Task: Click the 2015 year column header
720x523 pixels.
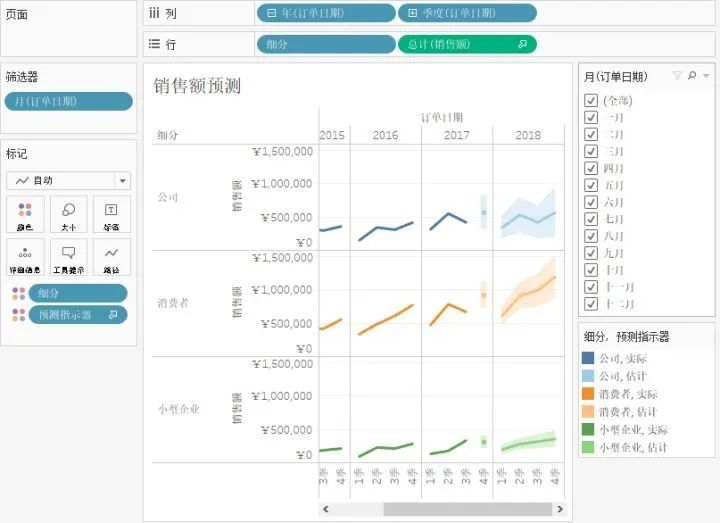Action: pyautogui.click(x=332, y=135)
